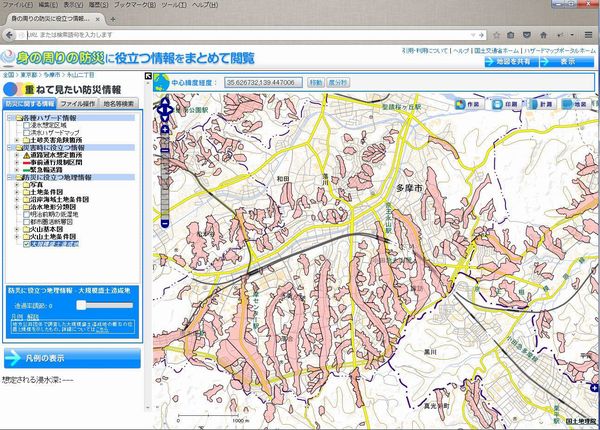The width and height of the screenshot is (600, 430).
Task: Click the map zoom-in plus button
Action: 166,127
